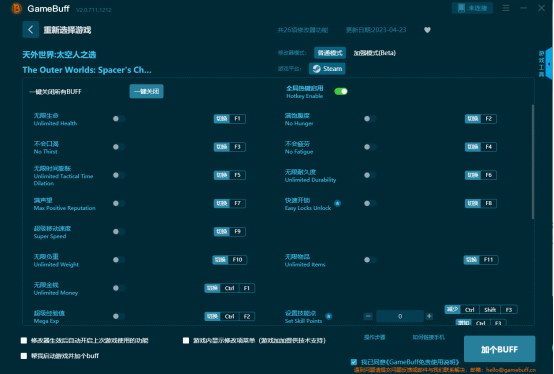Click F3 hotkey button for No Thirst
The height and width of the screenshot is (374, 554).
tap(230, 147)
